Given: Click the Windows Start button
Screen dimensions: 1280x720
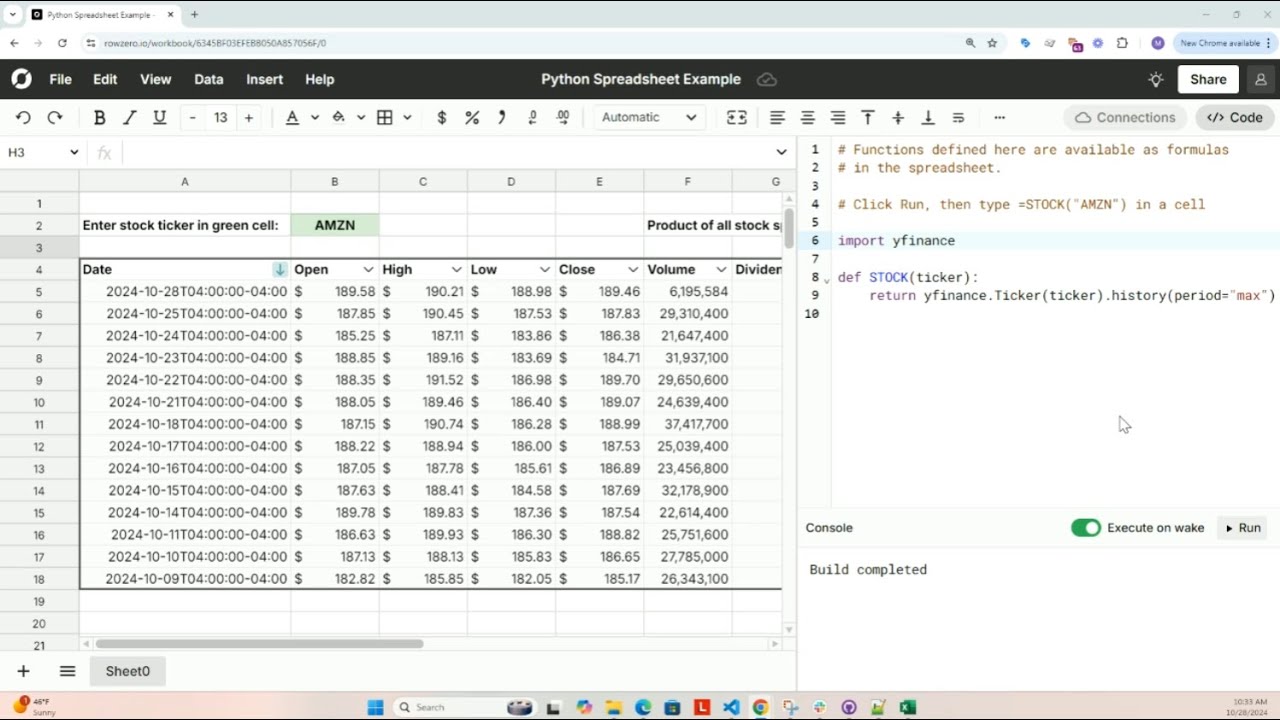Looking at the screenshot, I should tap(375, 708).
